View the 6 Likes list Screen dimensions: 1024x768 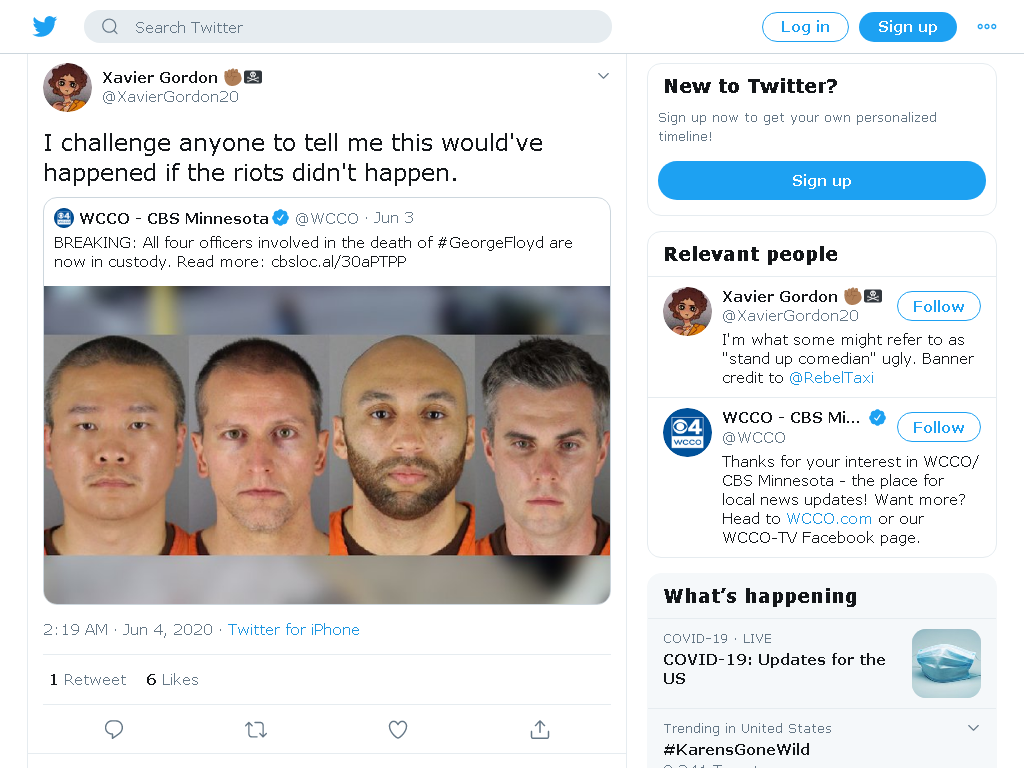(172, 680)
